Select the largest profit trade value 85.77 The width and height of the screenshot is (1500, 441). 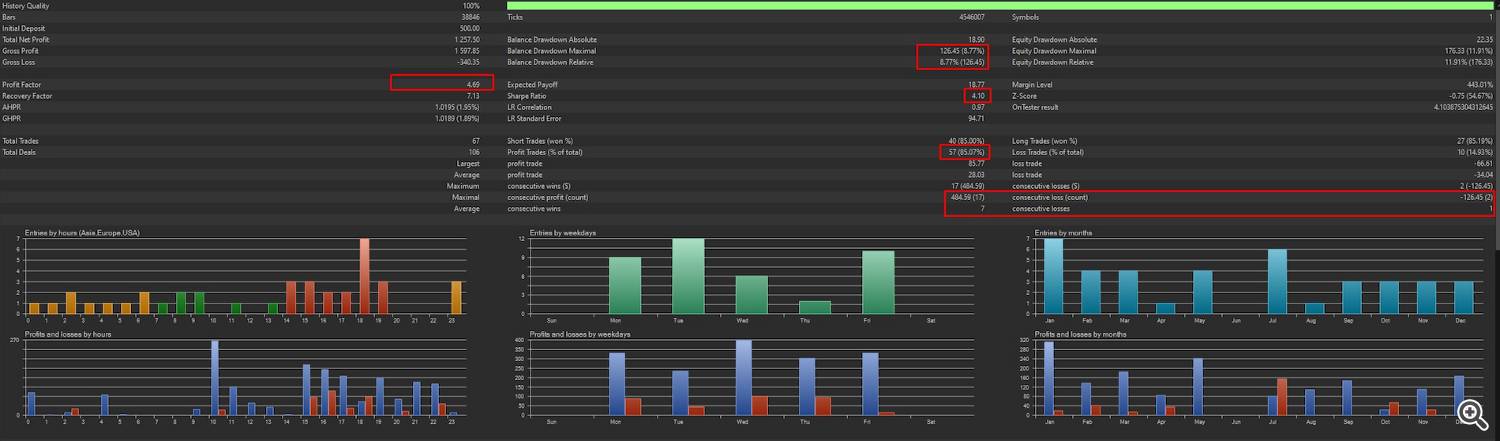pos(977,163)
